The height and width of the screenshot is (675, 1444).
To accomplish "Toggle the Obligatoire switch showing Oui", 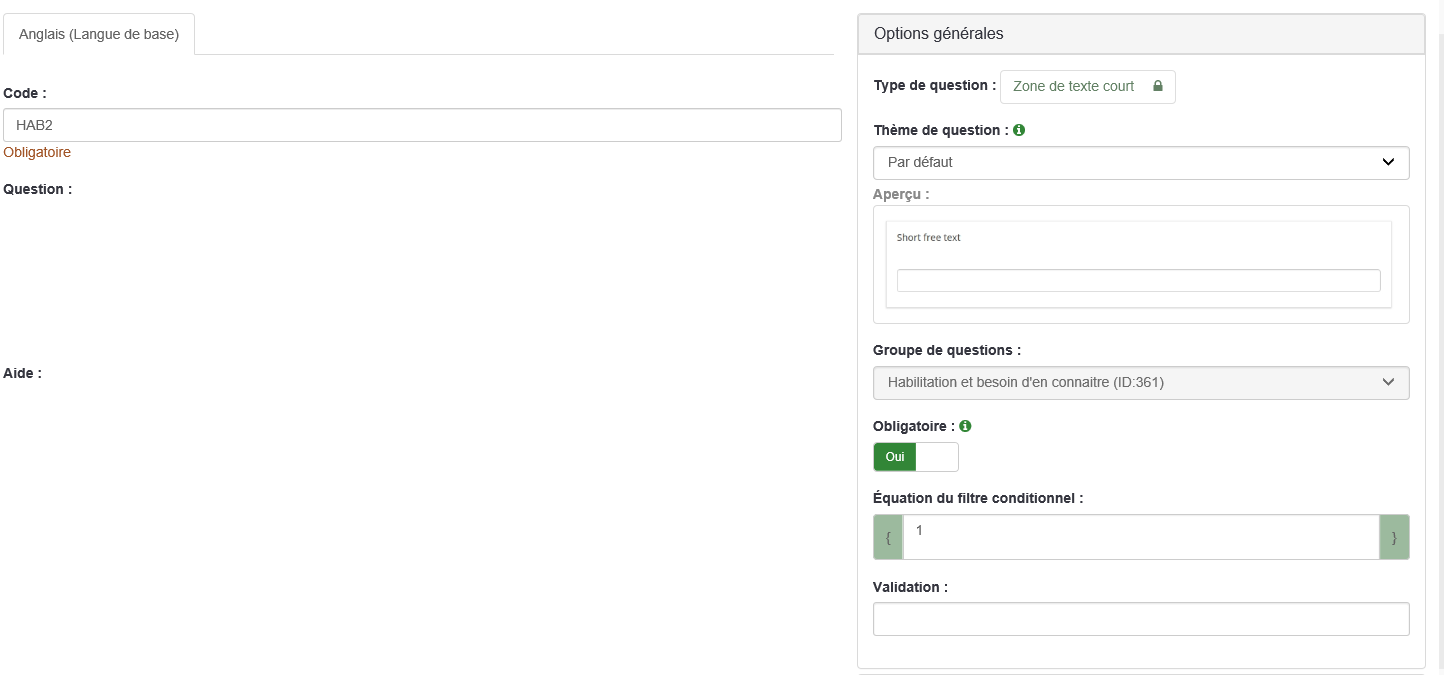I will [895, 457].
